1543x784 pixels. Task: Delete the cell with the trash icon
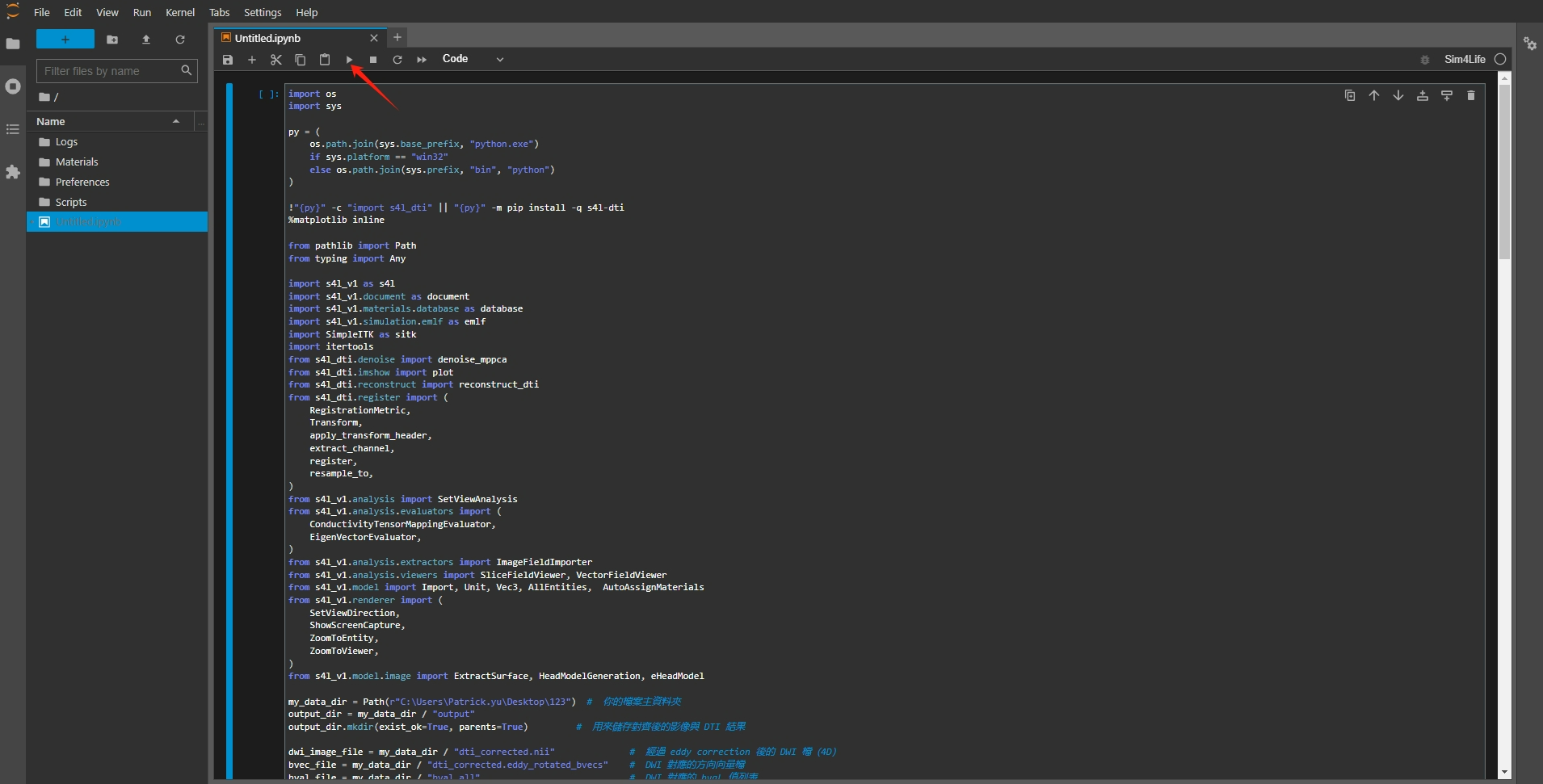tap(1470, 95)
